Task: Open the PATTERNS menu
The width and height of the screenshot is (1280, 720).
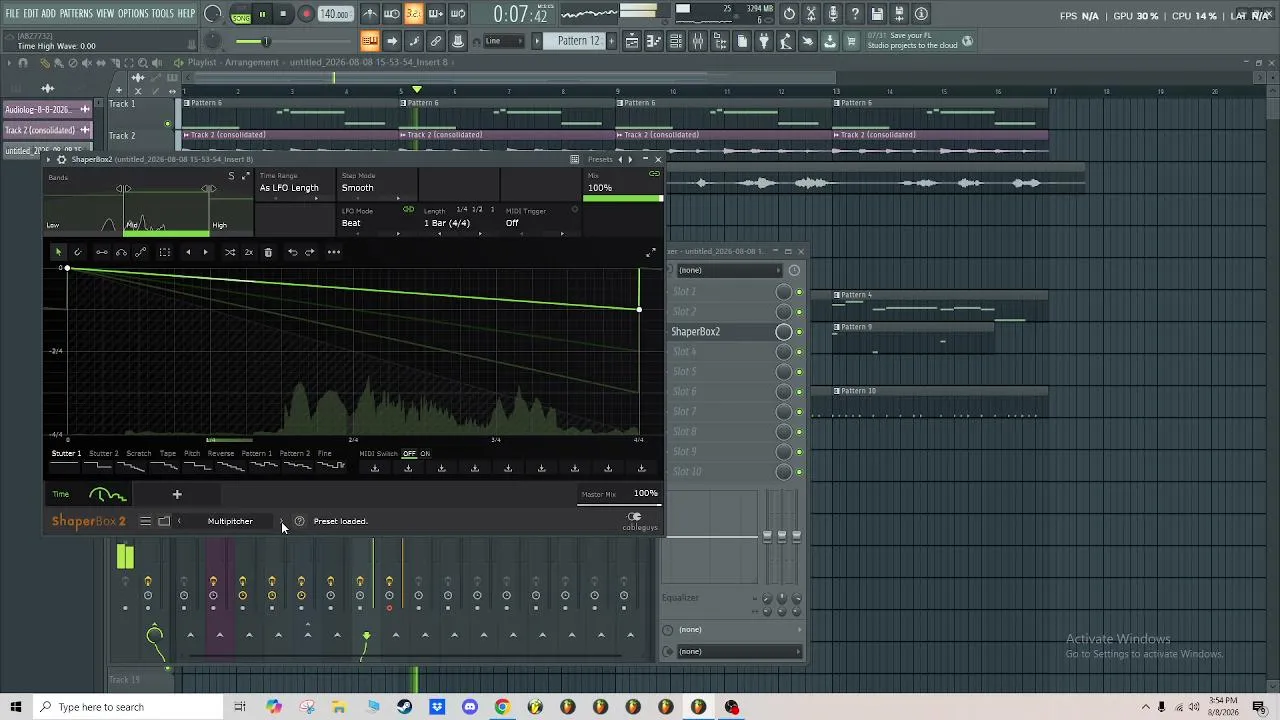Action: 76,14
